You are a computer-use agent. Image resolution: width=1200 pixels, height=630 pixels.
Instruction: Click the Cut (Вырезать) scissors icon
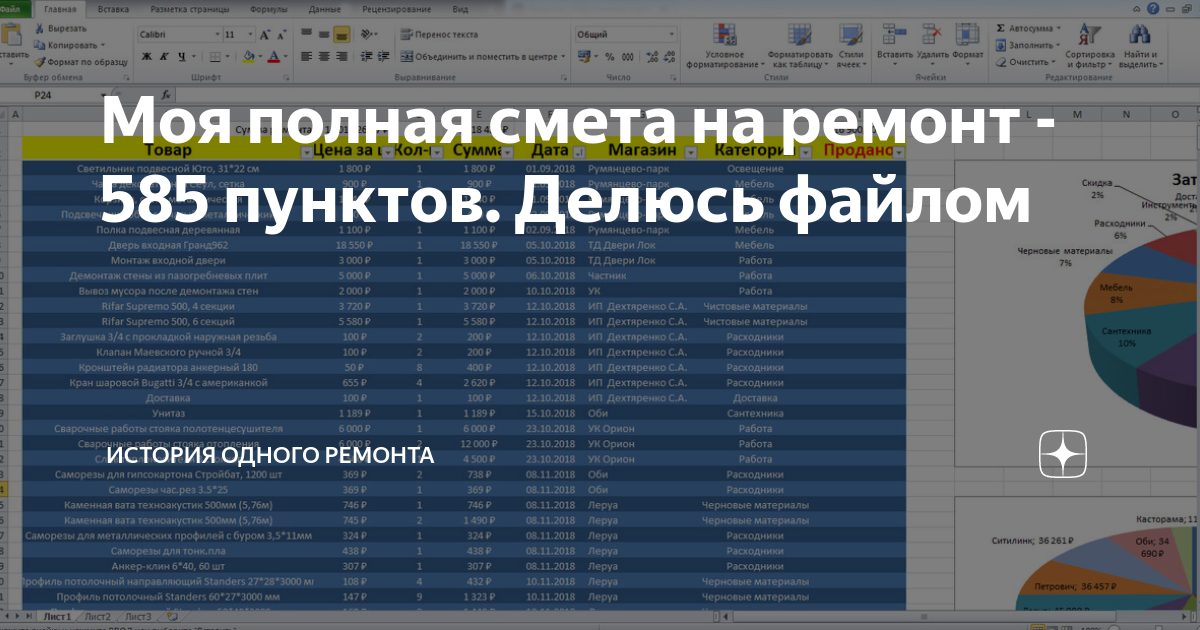[40, 27]
